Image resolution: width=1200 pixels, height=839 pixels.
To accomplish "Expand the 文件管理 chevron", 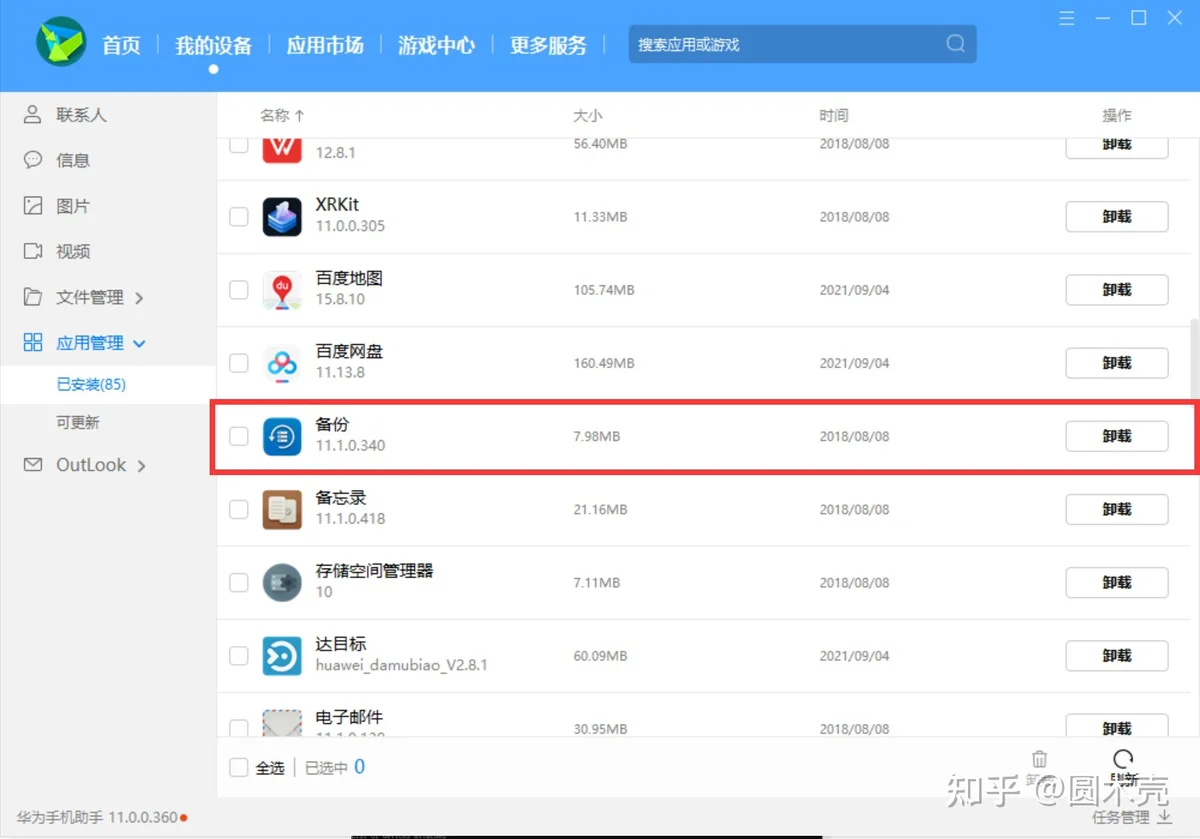I will pos(139,298).
